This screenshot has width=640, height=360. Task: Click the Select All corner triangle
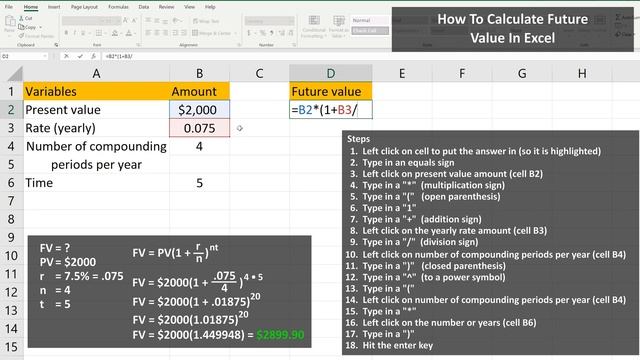click(x=14, y=74)
